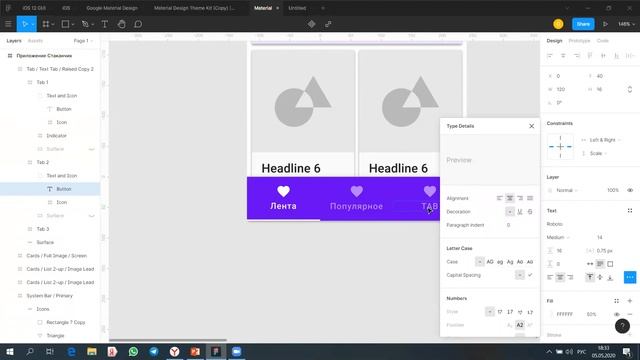Close the Type Details panel
This screenshot has height=360, width=640.
(x=531, y=126)
